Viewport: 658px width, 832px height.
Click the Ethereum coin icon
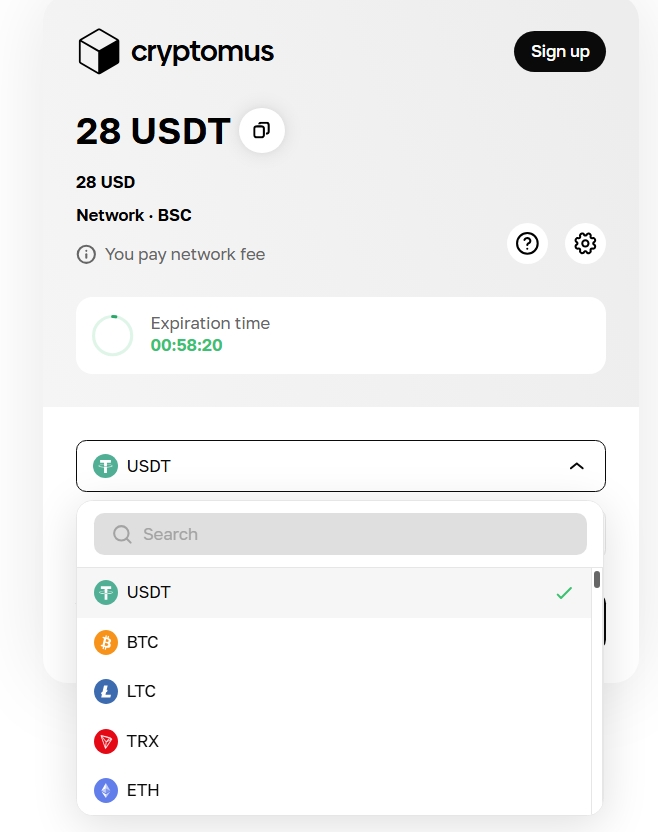[106, 790]
